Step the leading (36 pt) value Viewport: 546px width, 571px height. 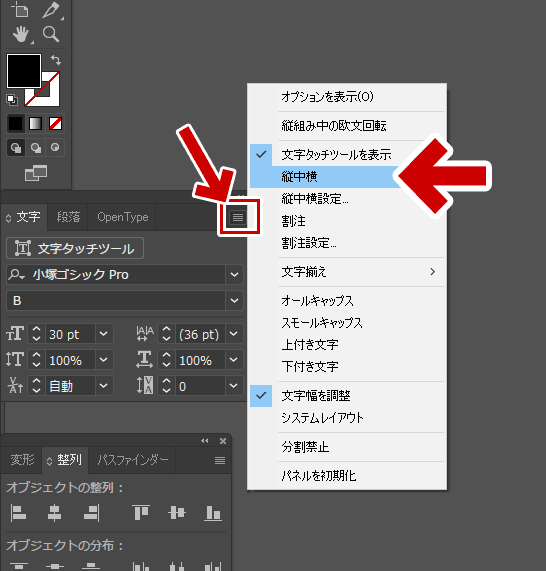click(x=166, y=334)
